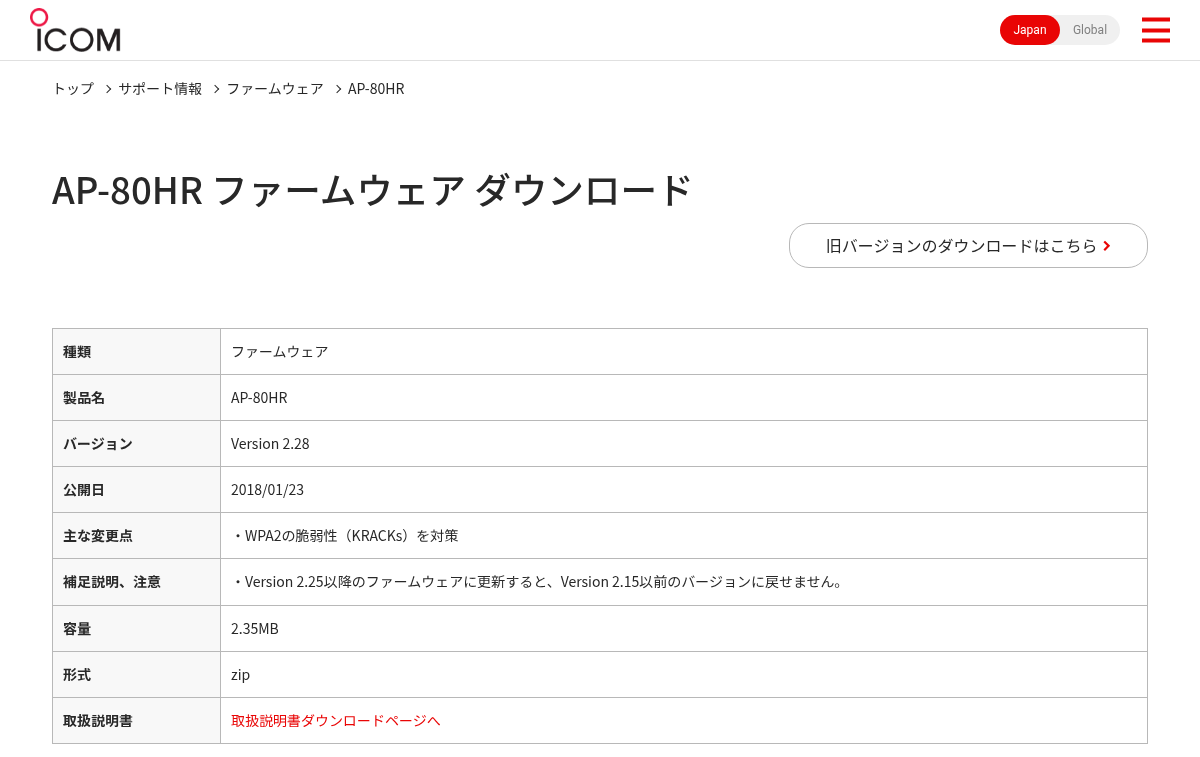Screen dimensions: 1200x757
Task: Open the red hamburger menu
Action: click(1155, 30)
